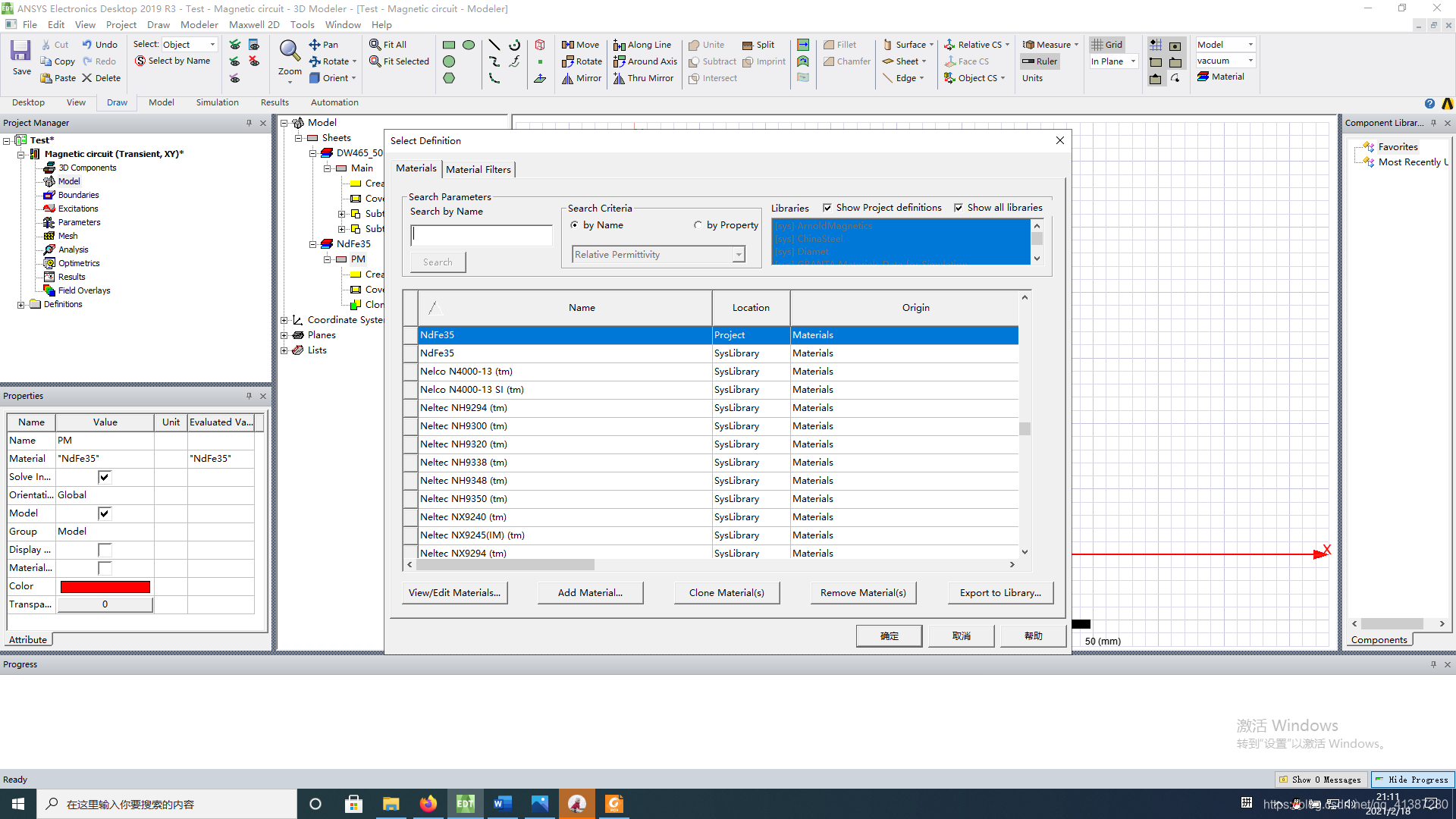Expand the Definitions node in Project Manager
Image resolution: width=1456 pixels, height=819 pixels.
[21, 305]
